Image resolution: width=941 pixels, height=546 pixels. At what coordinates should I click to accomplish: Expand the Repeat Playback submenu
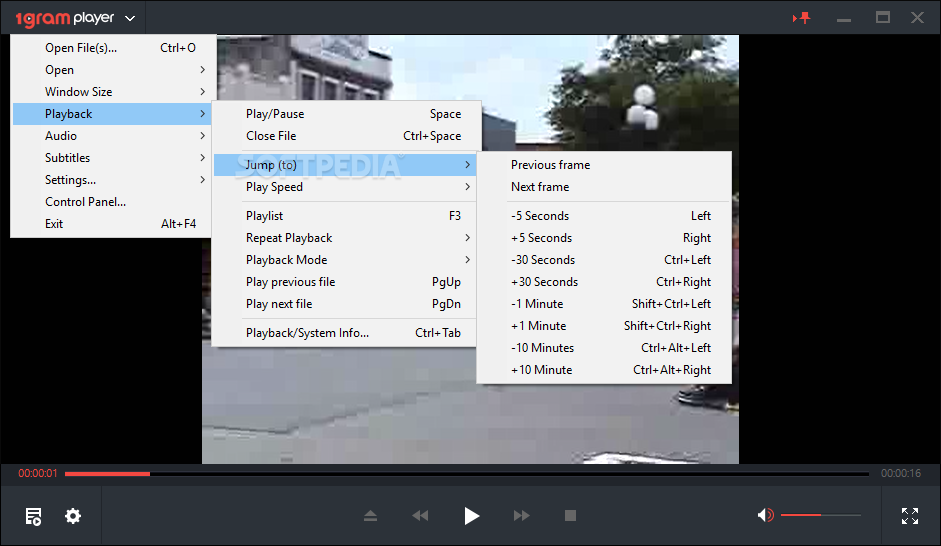[x=345, y=238]
